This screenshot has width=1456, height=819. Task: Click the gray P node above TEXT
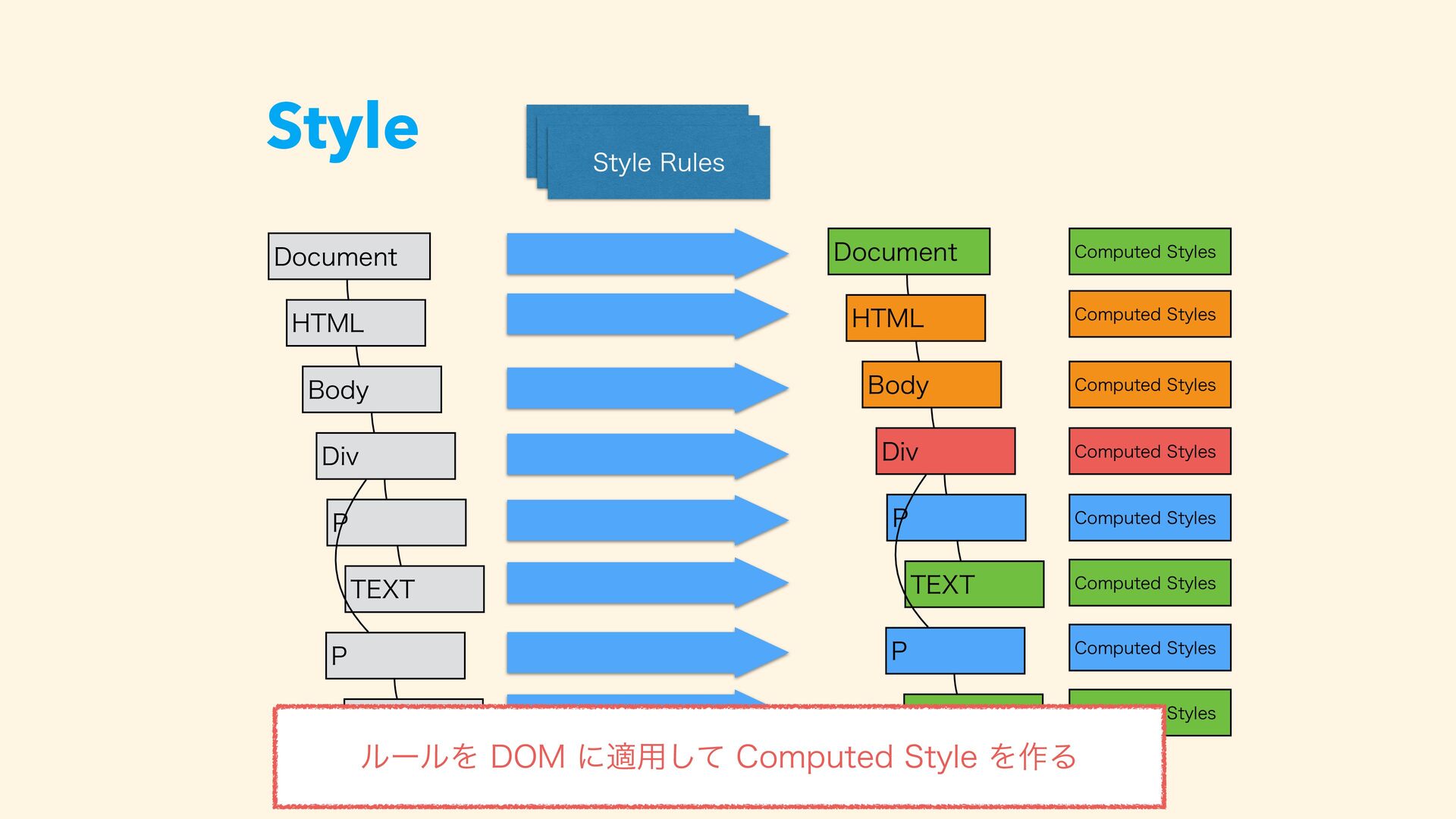[x=397, y=522]
